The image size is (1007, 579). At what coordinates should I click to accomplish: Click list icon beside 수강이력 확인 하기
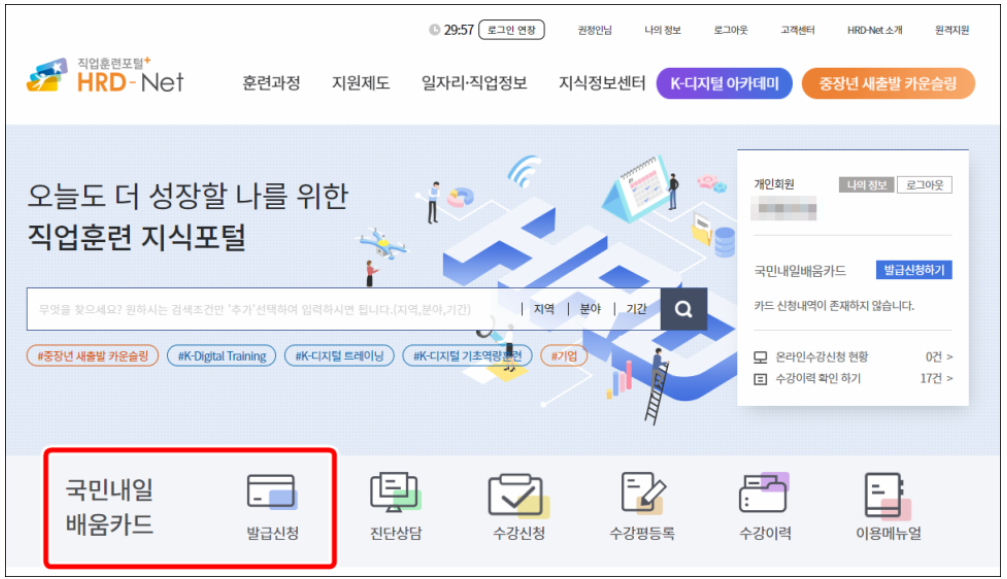pos(760,379)
